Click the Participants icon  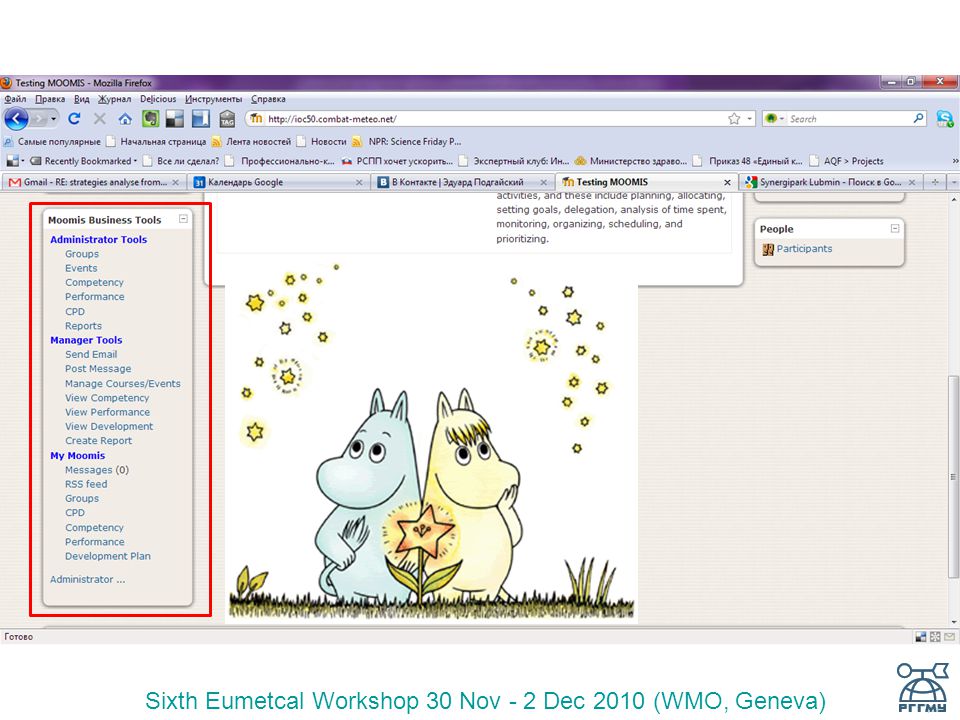point(768,249)
